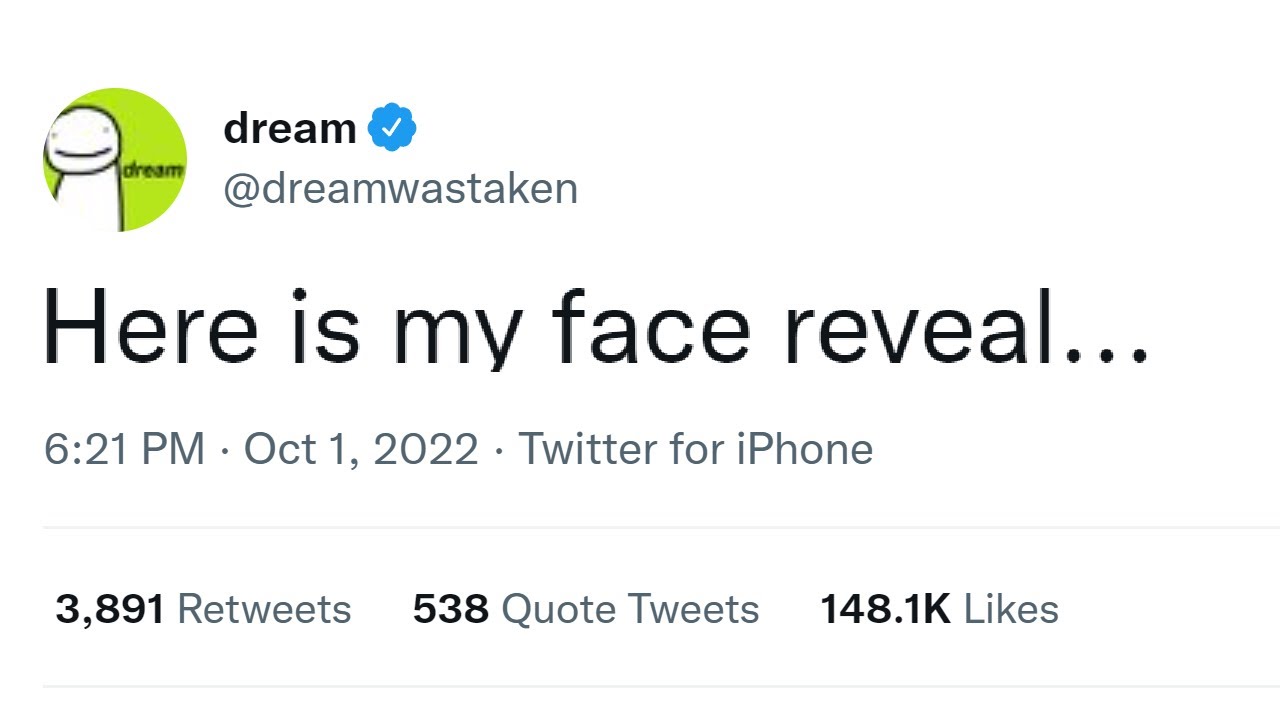Click the Twitter for iPhone source label
The image size is (1280, 720).
coord(696,449)
